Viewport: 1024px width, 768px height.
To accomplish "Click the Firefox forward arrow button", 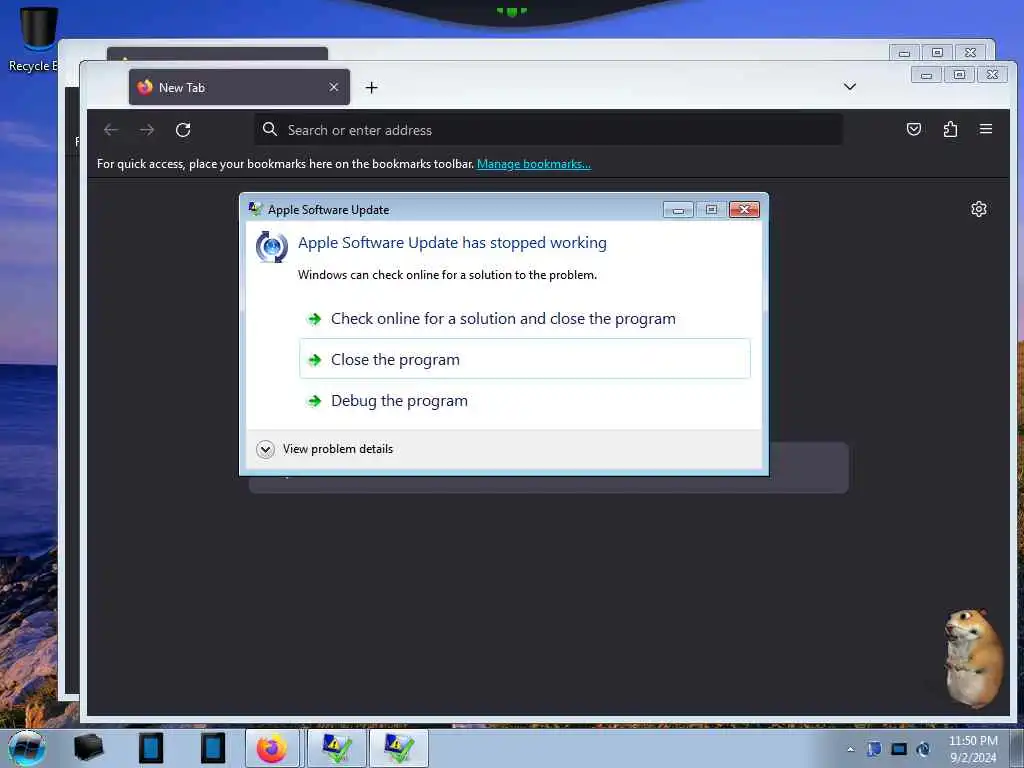I will point(147,130).
